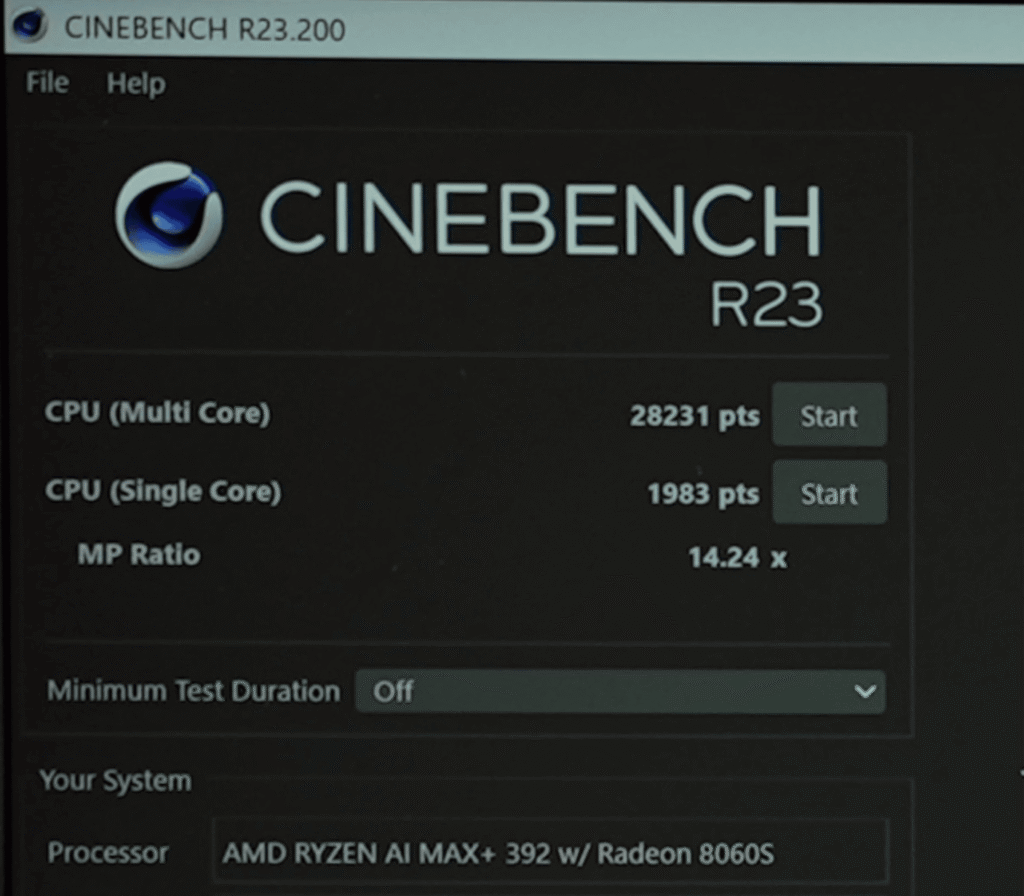Image resolution: width=1024 pixels, height=896 pixels.
Task: Click the Your System section heading
Action: pos(114,781)
